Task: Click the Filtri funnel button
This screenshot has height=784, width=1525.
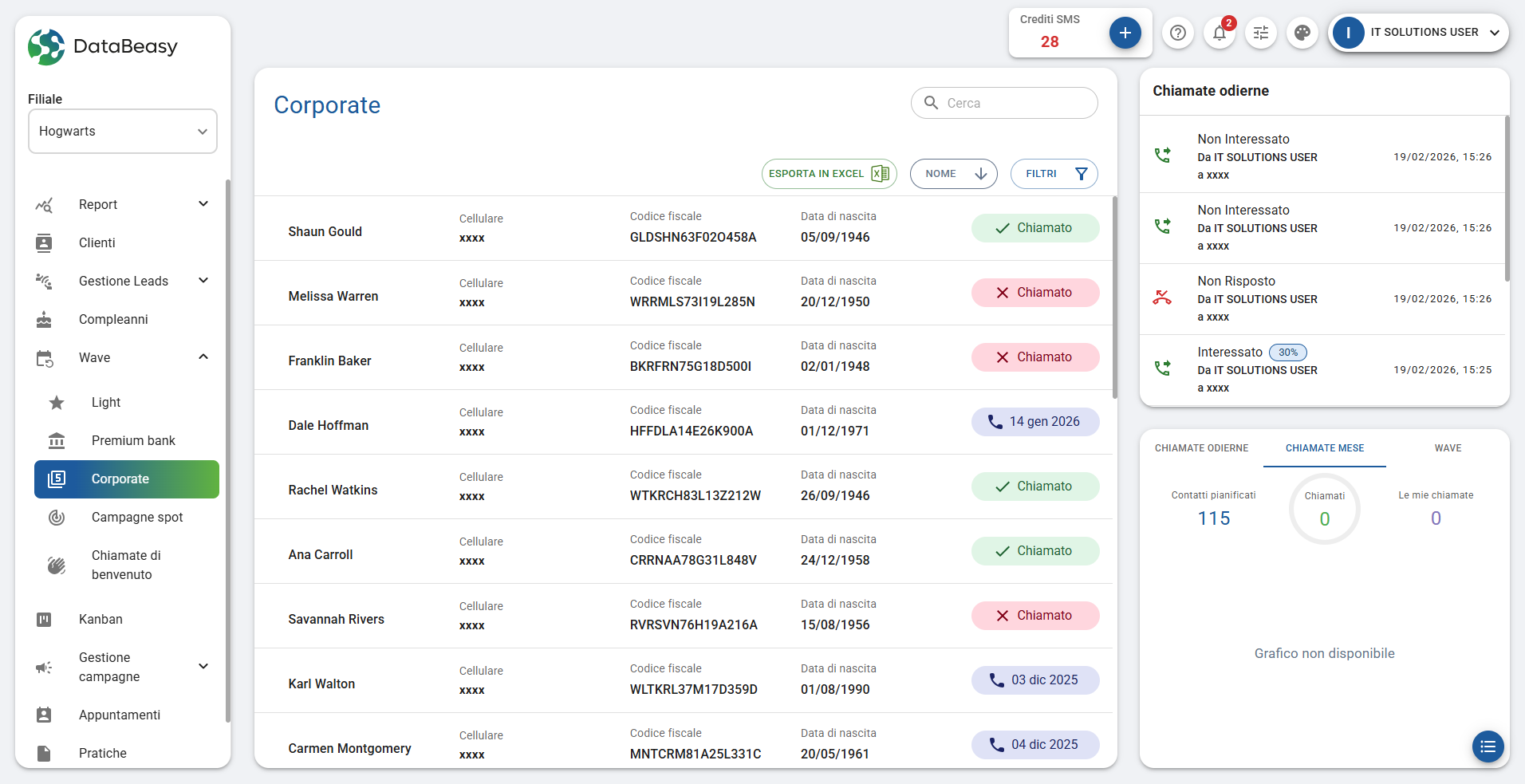Action: pyautogui.click(x=1054, y=174)
